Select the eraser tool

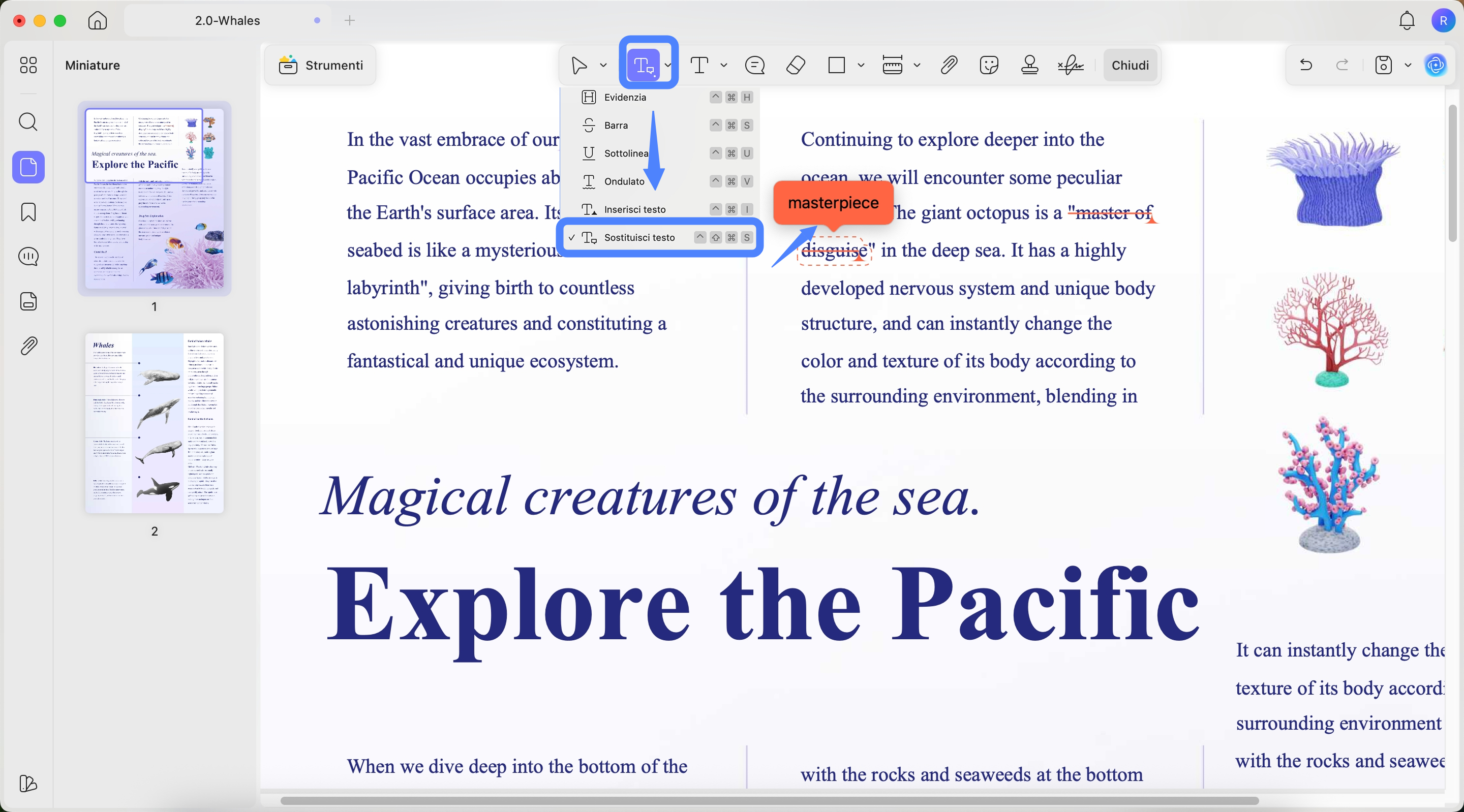[796, 66]
